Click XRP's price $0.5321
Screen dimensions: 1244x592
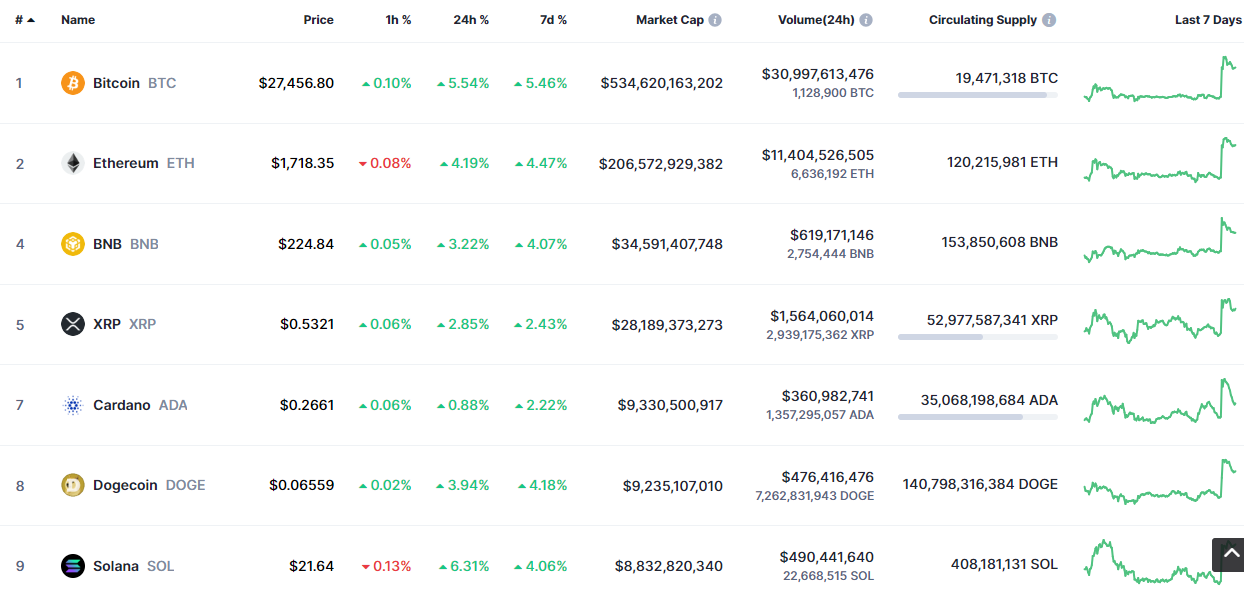tap(308, 324)
